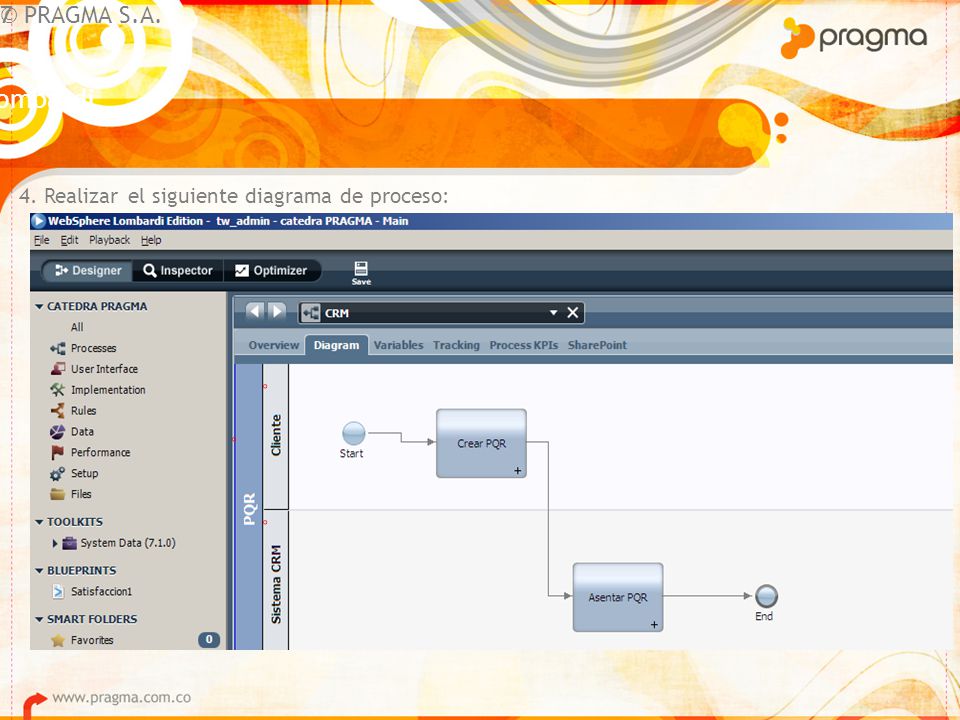Click the Favorites count badge
Viewport: 960px width, 720px height.
click(209, 640)
